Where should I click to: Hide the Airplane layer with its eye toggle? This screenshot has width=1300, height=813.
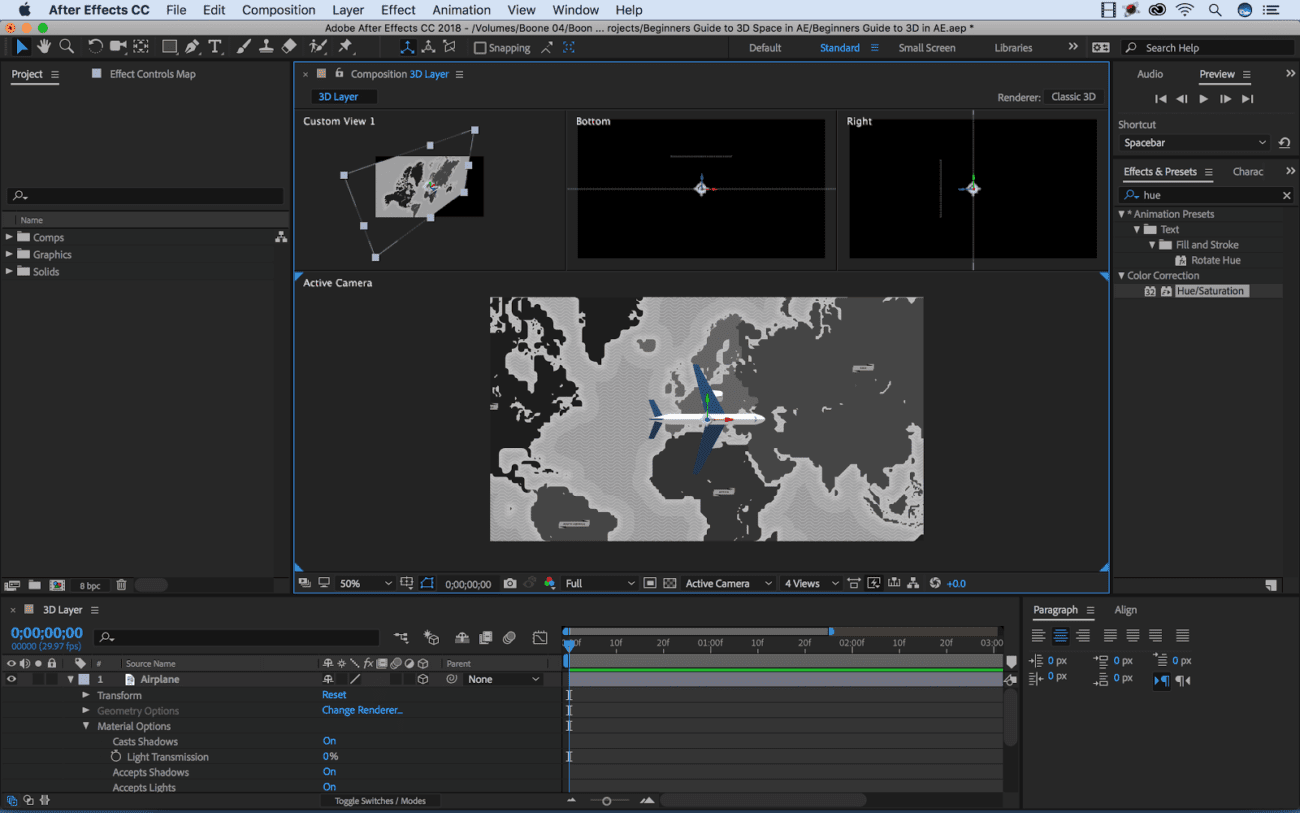pos(10,679)
